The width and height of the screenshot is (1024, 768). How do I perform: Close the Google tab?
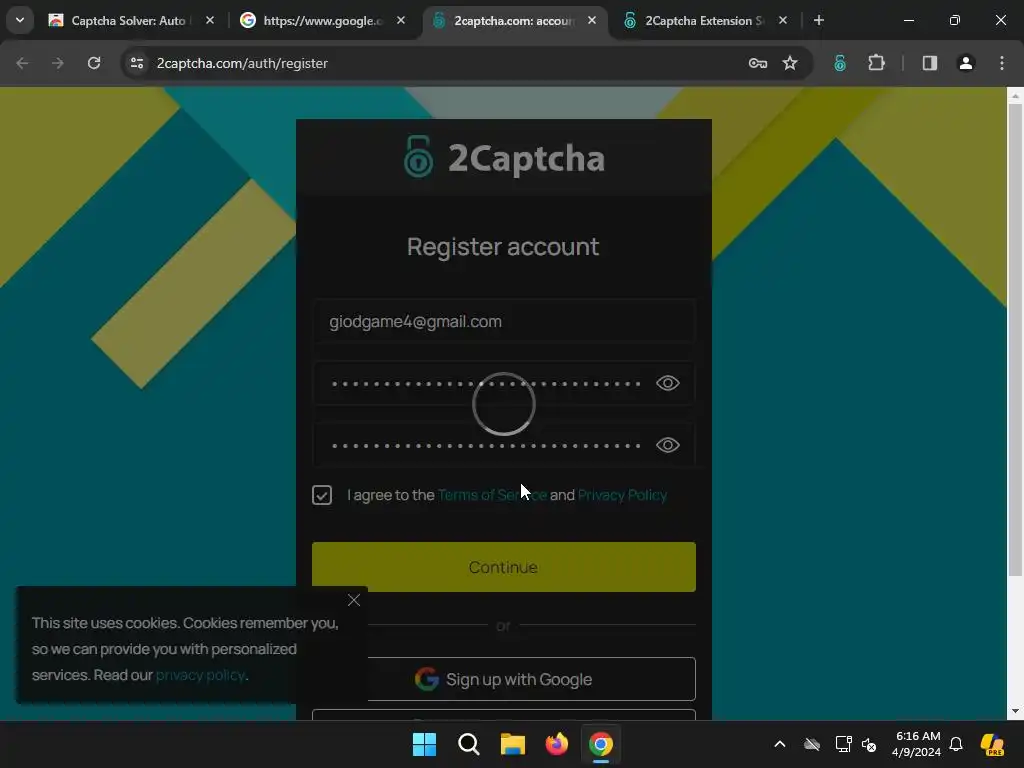tap(401, 20)
